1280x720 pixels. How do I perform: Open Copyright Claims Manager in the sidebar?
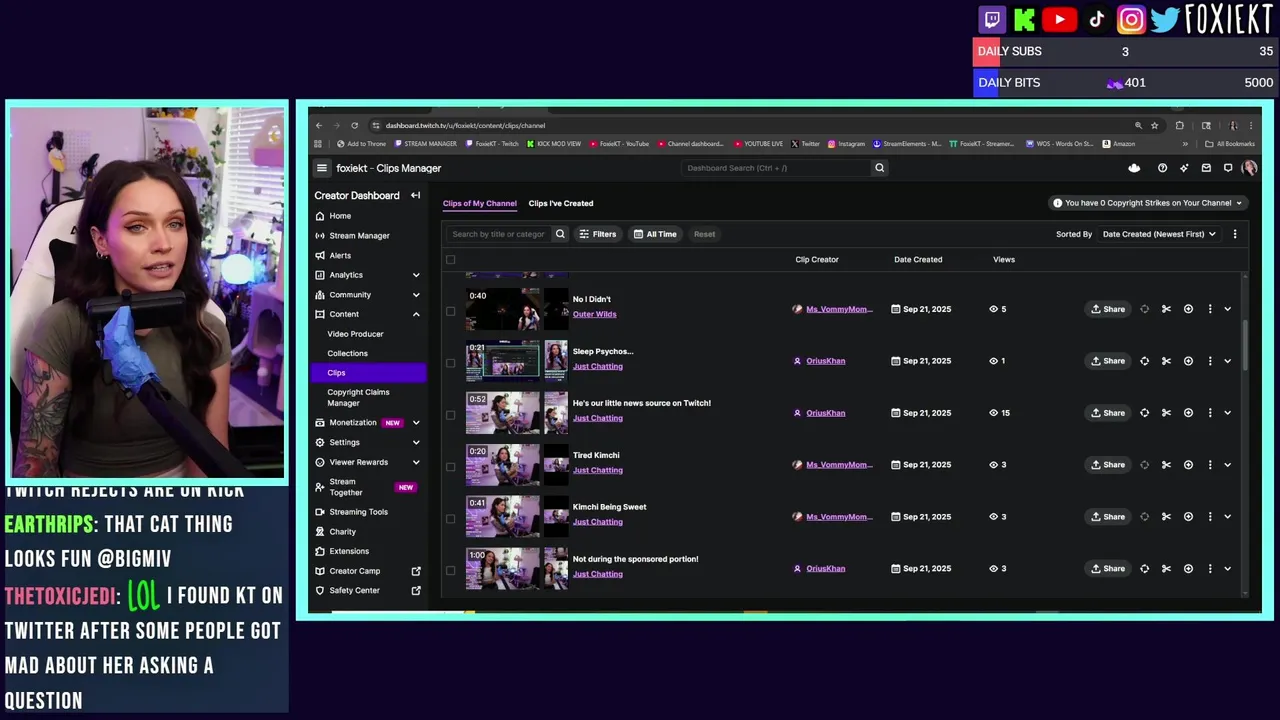(x=358, y=398)
